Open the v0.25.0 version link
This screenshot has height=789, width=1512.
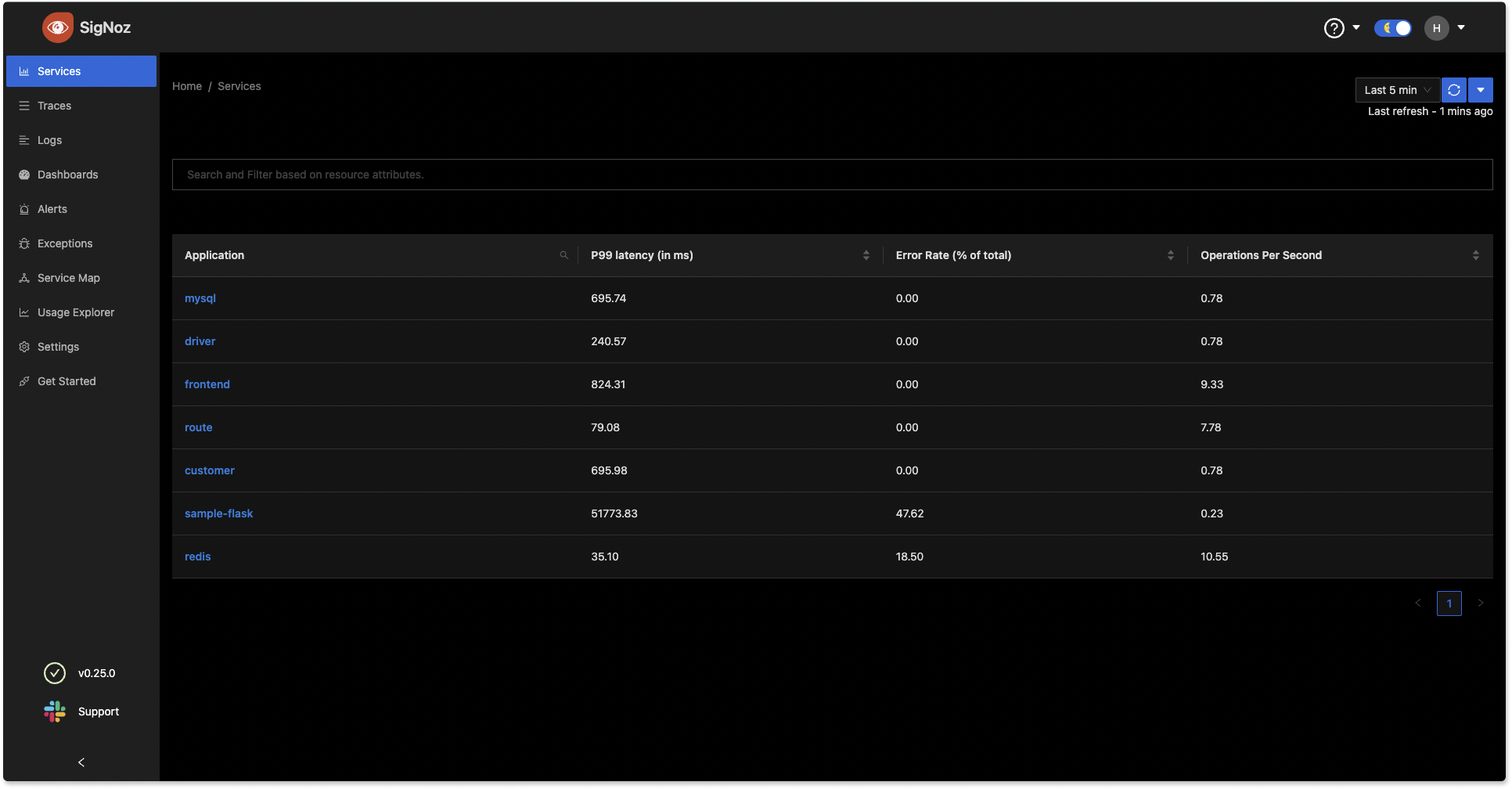[96, 673]
